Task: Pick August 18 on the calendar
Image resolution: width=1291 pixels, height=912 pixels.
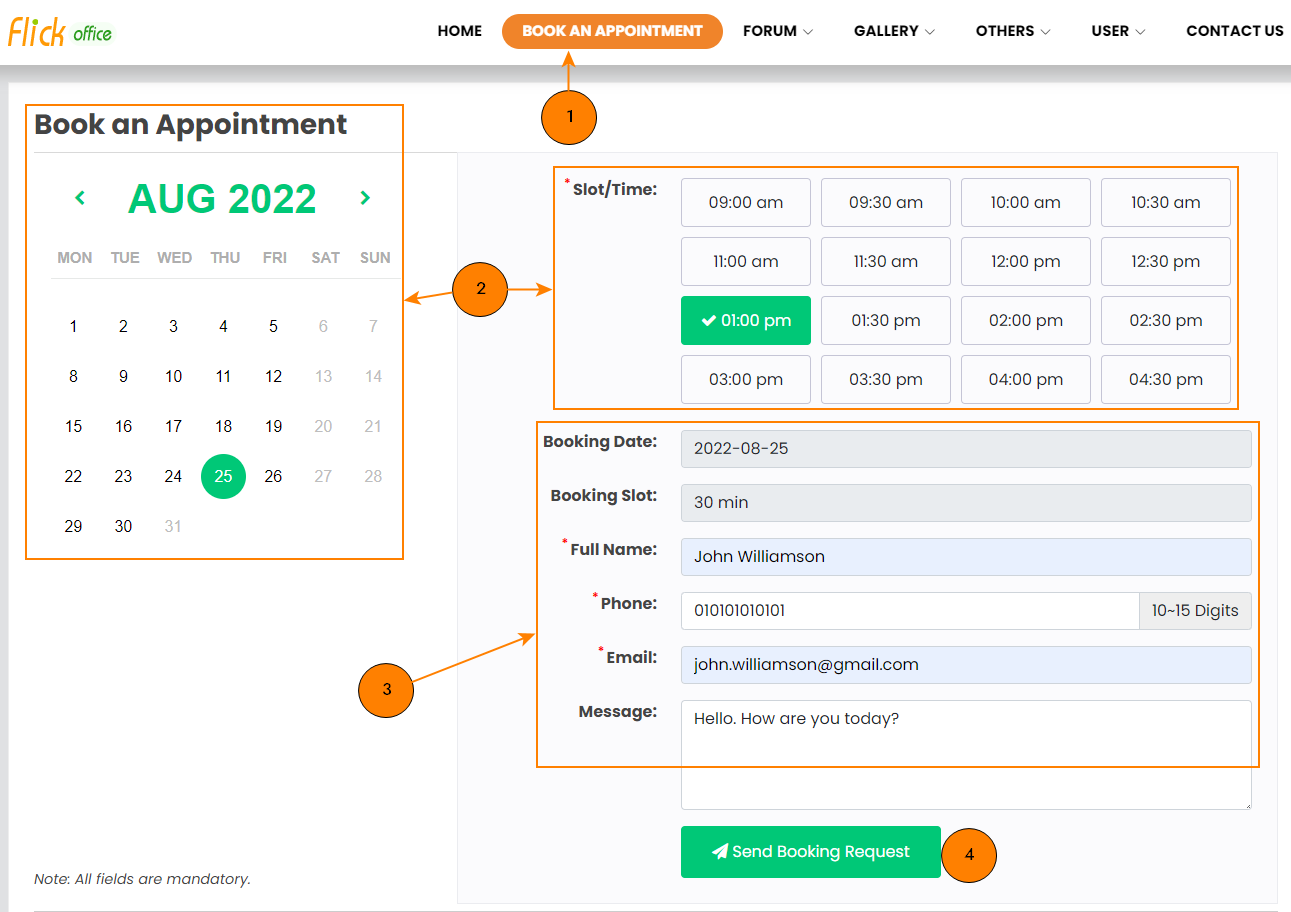Action: click(223, 426)
